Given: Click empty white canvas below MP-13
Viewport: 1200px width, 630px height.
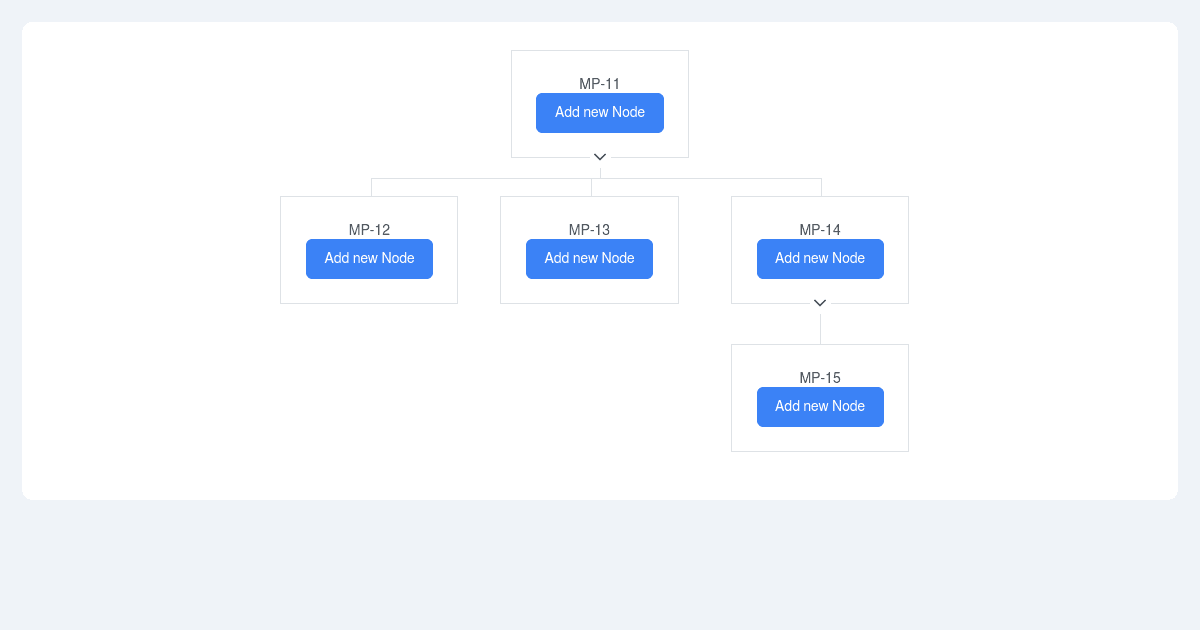Looking at the screenshot, I should point(589,400).
